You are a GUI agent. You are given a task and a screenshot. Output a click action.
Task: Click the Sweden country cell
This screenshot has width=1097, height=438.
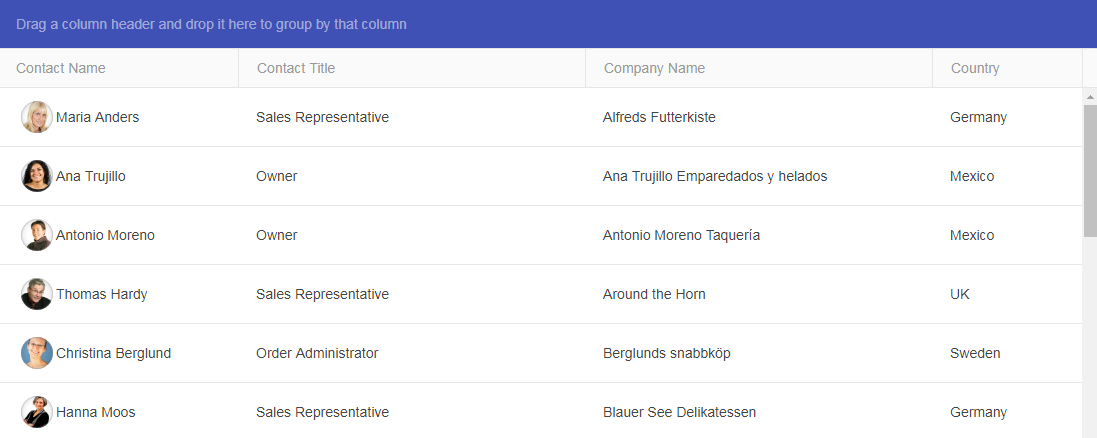click(x=975, y=353)
